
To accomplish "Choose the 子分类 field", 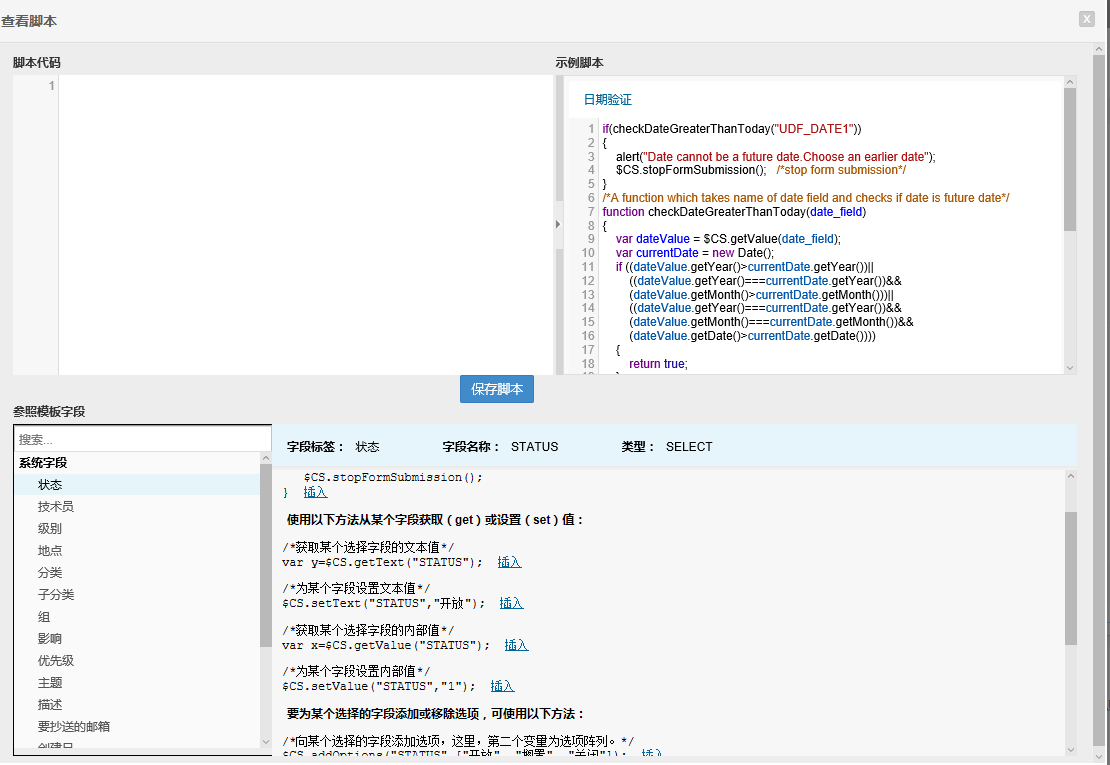I will pyautogui.click(x=56, y=595).
